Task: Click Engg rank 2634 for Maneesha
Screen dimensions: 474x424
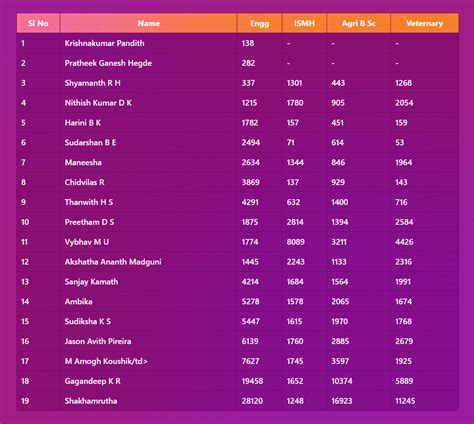Action: [x=251, y=163]
